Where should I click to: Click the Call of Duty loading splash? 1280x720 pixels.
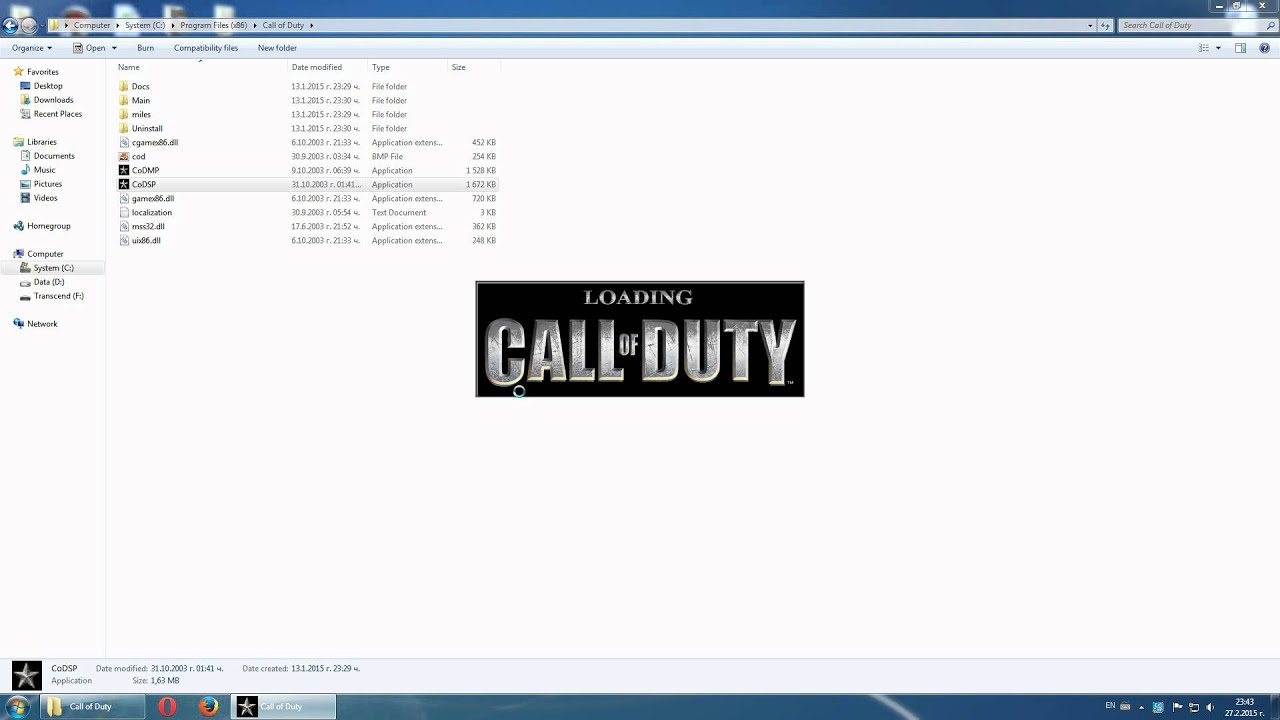[640, 339]
